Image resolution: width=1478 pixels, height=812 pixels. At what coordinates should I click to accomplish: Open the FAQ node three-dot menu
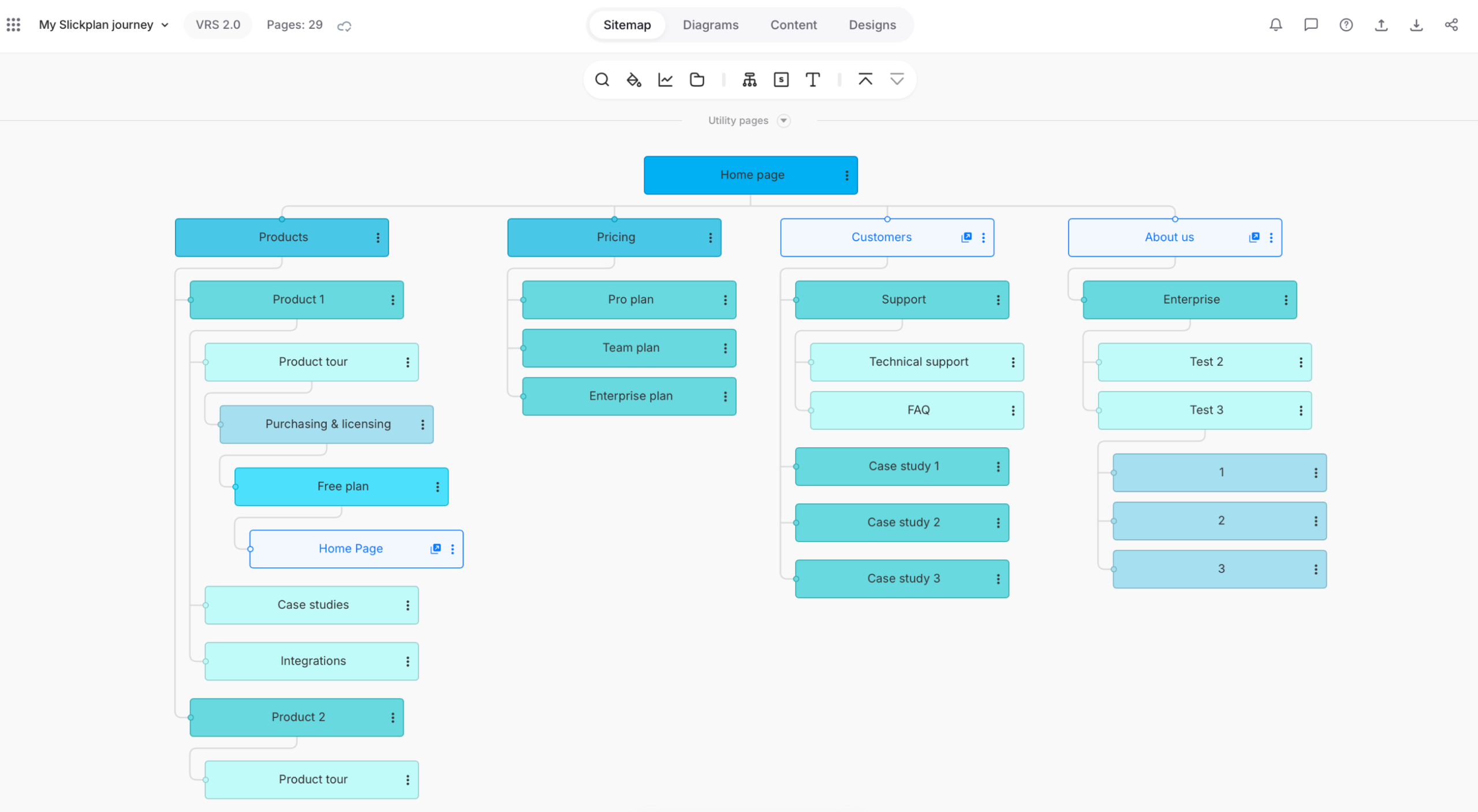(1013, 411)
